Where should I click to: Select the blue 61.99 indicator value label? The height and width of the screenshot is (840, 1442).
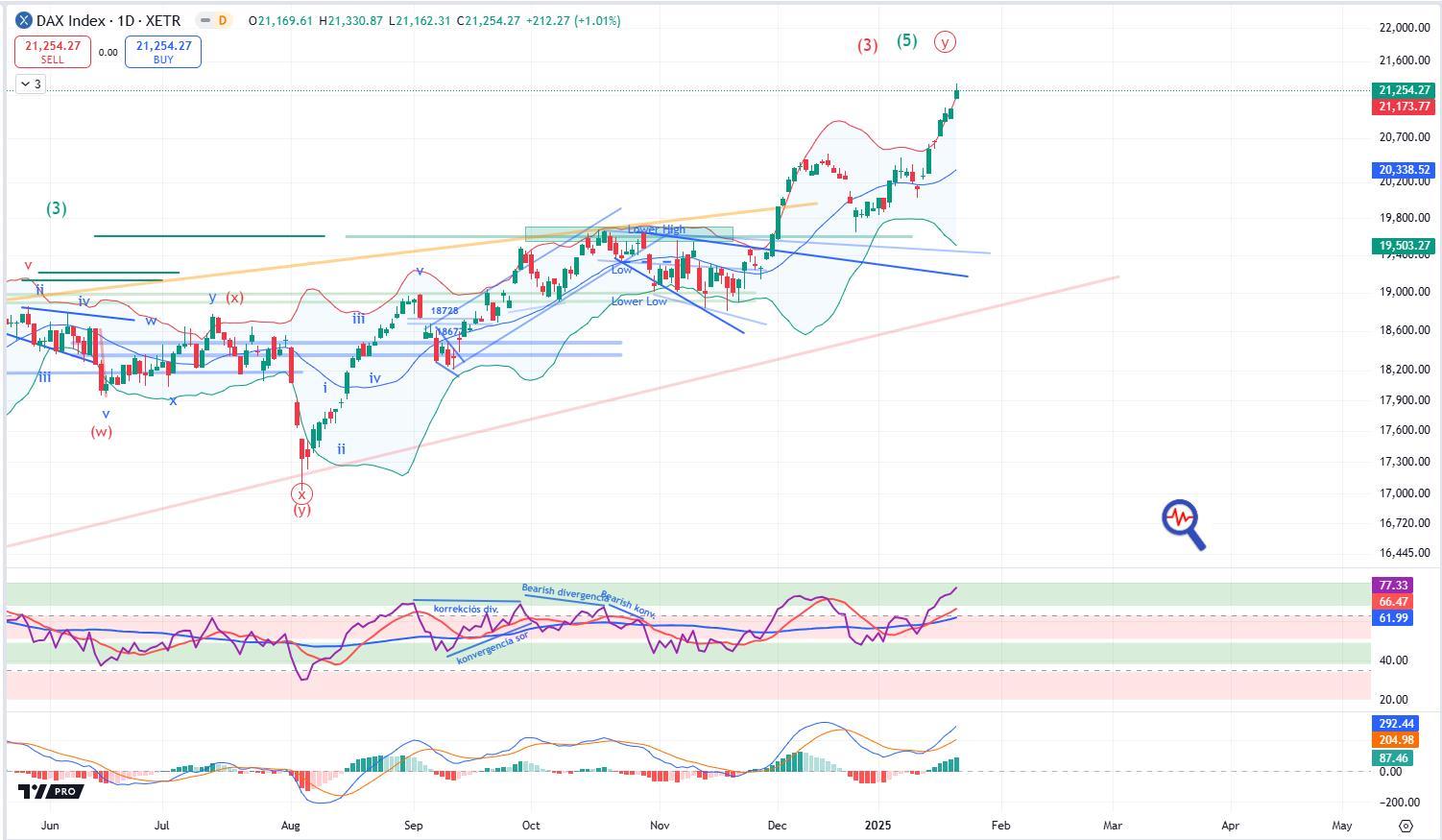pyautogui.click(x=1393, y=618)
